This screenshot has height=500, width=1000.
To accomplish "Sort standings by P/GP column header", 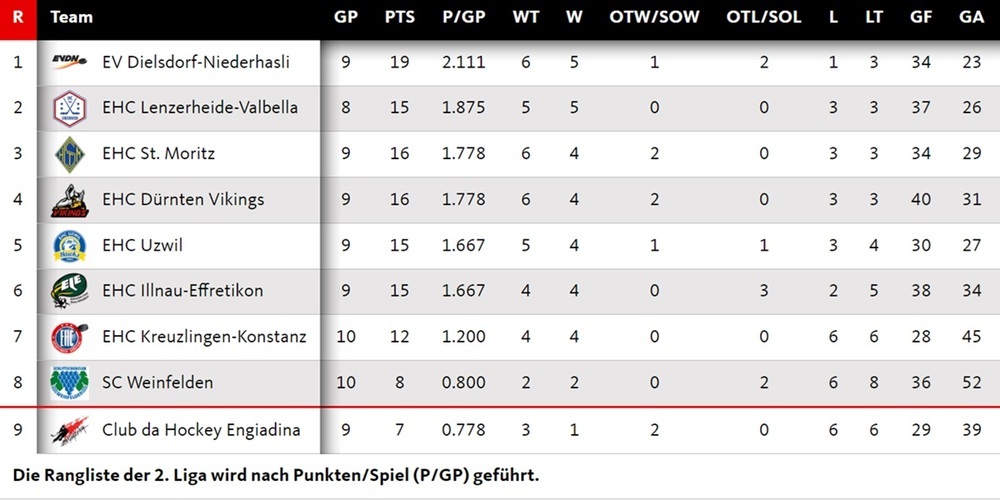I will tap(463, 17).
